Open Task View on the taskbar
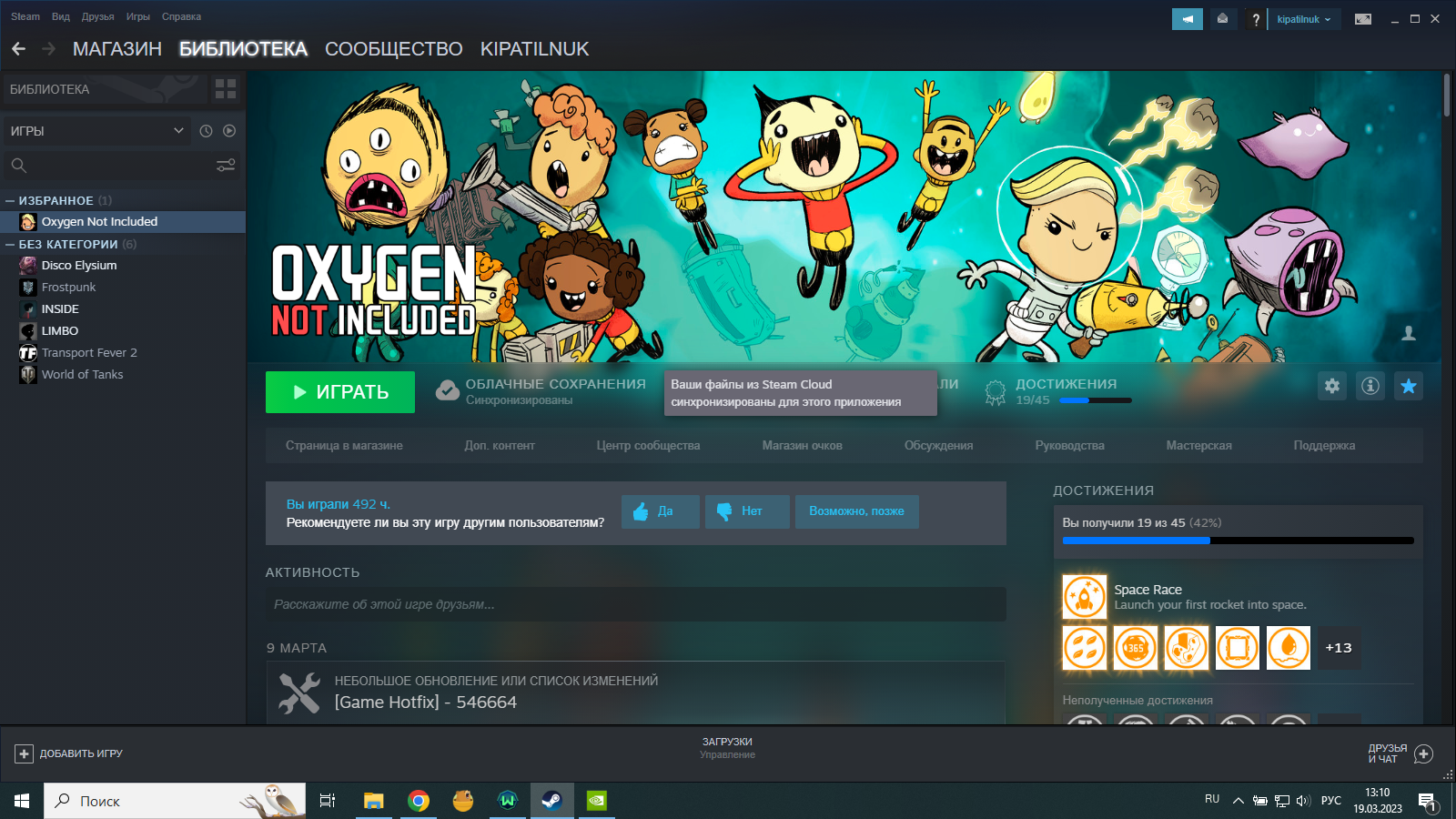The width and height of the screenshot is (1456, 819). click(328, 801)
